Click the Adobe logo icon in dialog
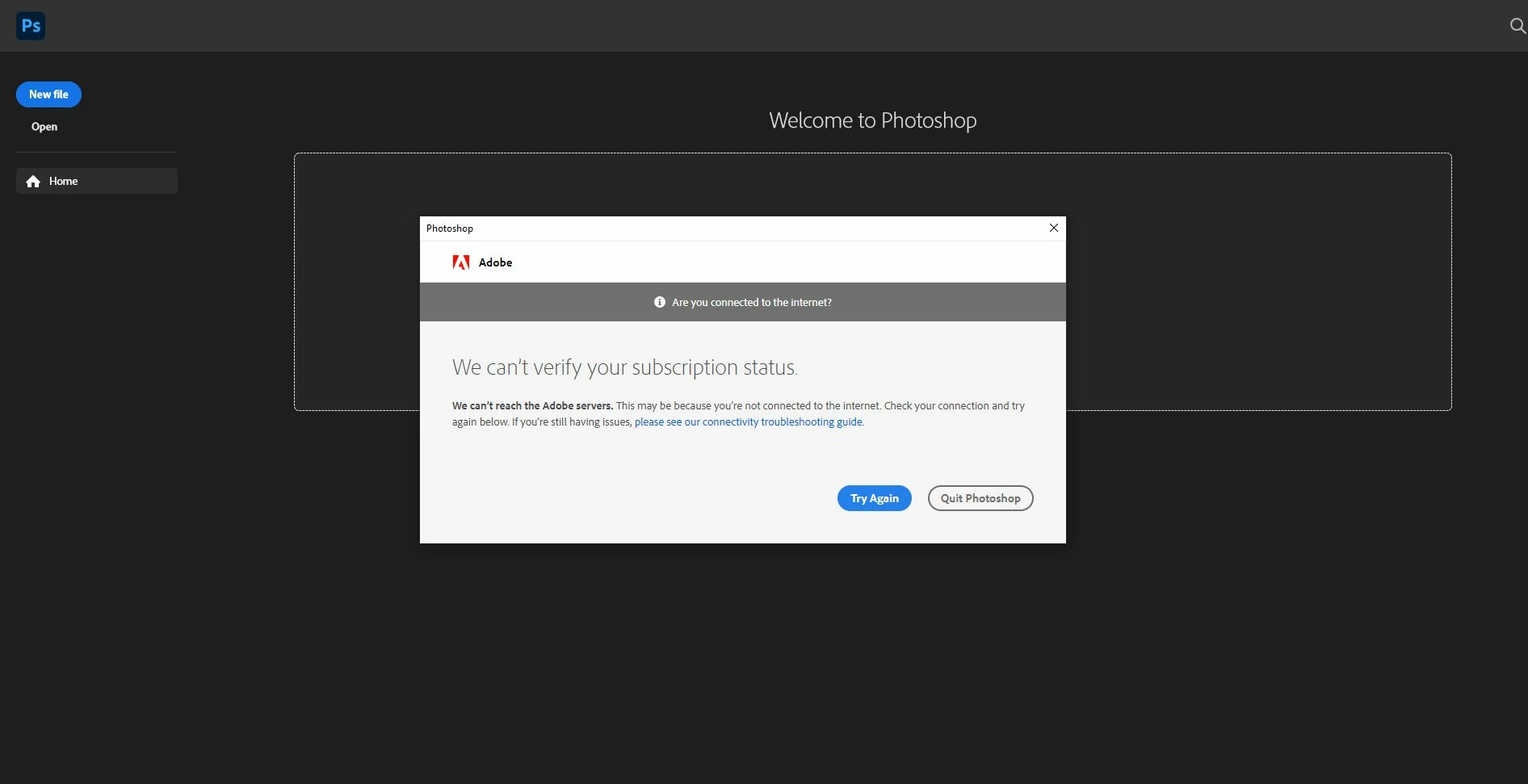This screenshot has width=1528, height=784. click(461, 262)
